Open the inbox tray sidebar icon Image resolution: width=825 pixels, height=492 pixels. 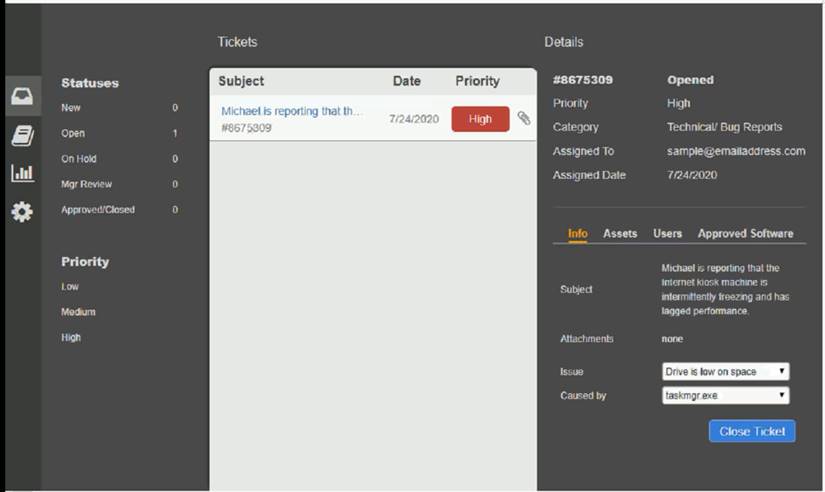click(x=22, y=97)
